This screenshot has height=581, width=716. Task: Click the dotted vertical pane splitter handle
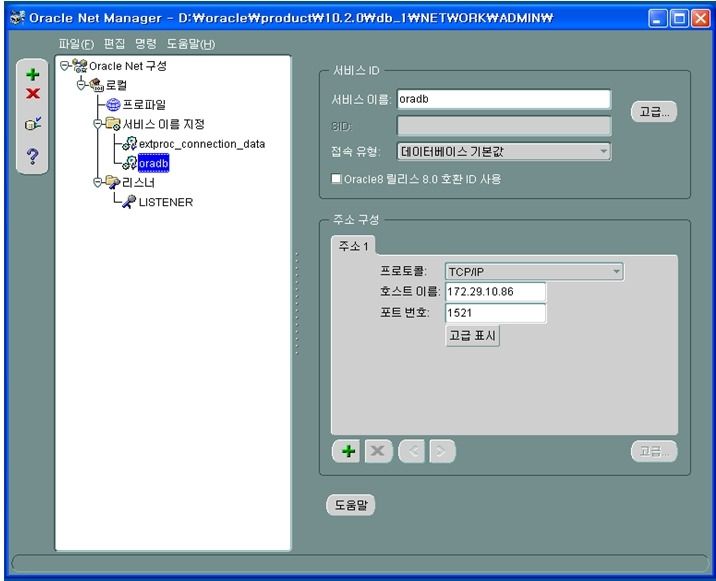297,303
